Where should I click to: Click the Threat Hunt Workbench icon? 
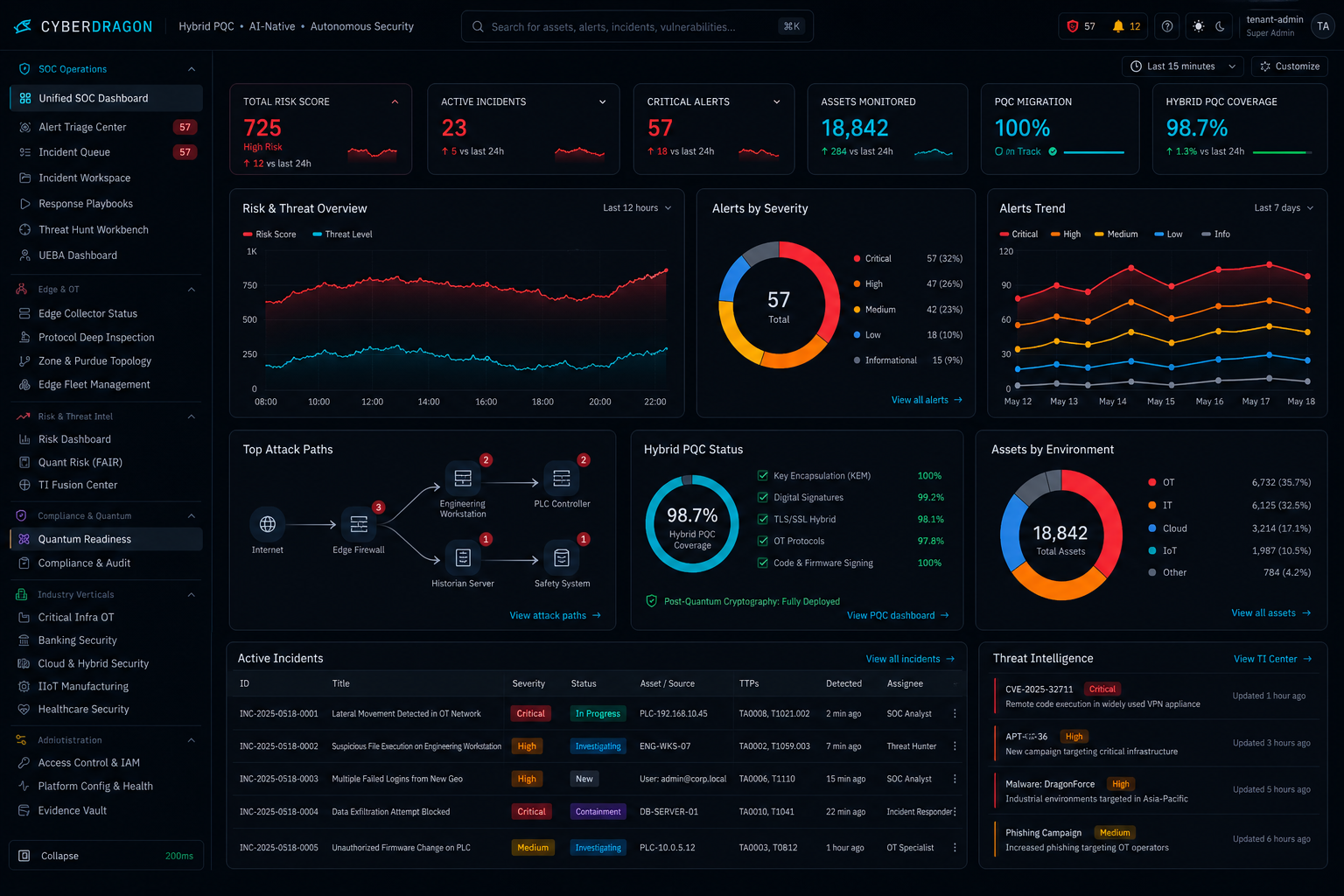24,229
